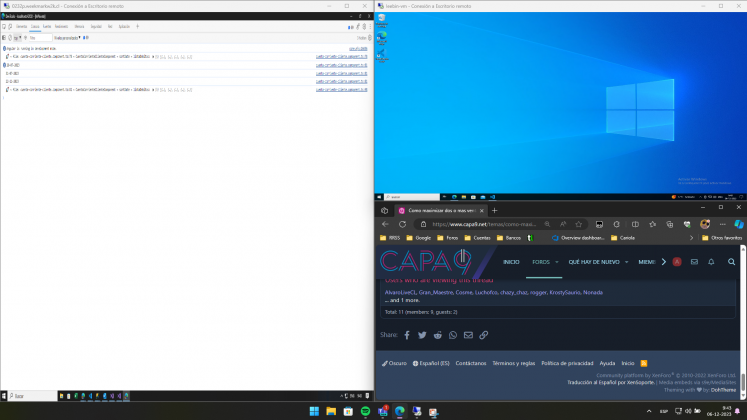Share thread via WhatsApp
The width and height of the screenshot is (747, 420).
coord(453,335)
